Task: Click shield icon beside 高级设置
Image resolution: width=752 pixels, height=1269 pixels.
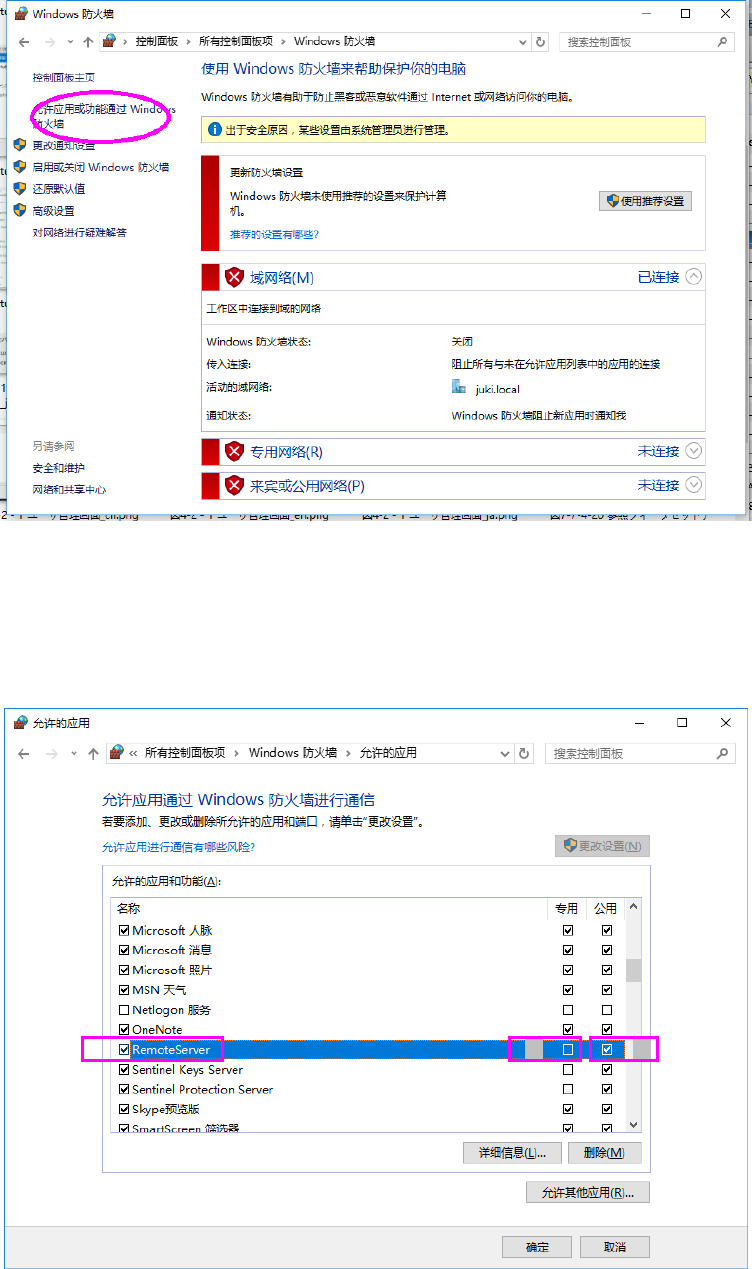Action: [19, 210]
